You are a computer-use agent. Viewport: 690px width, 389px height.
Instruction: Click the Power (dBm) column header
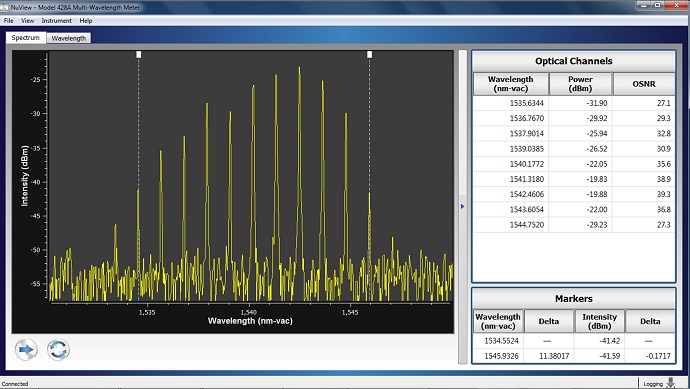point(580,84)
